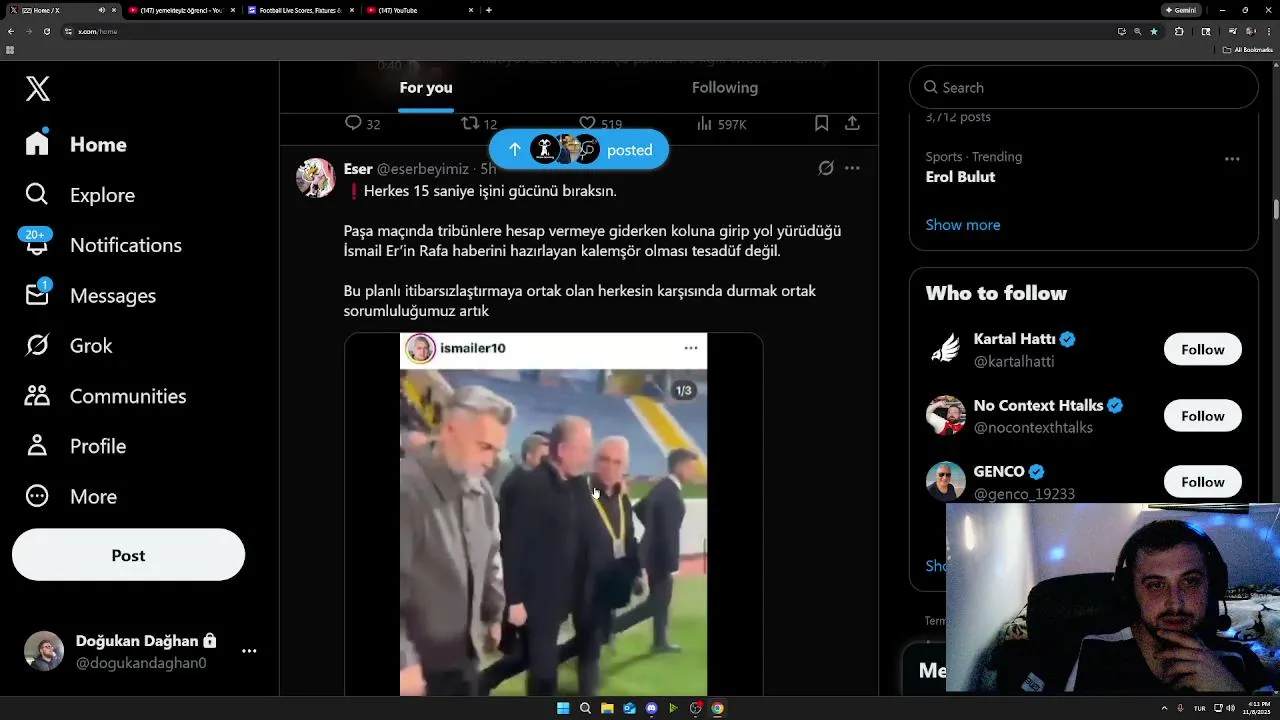Open the All Bookmarks folder
Viewport: 1280px width, 720px height.
click(x=1248, y=49)
